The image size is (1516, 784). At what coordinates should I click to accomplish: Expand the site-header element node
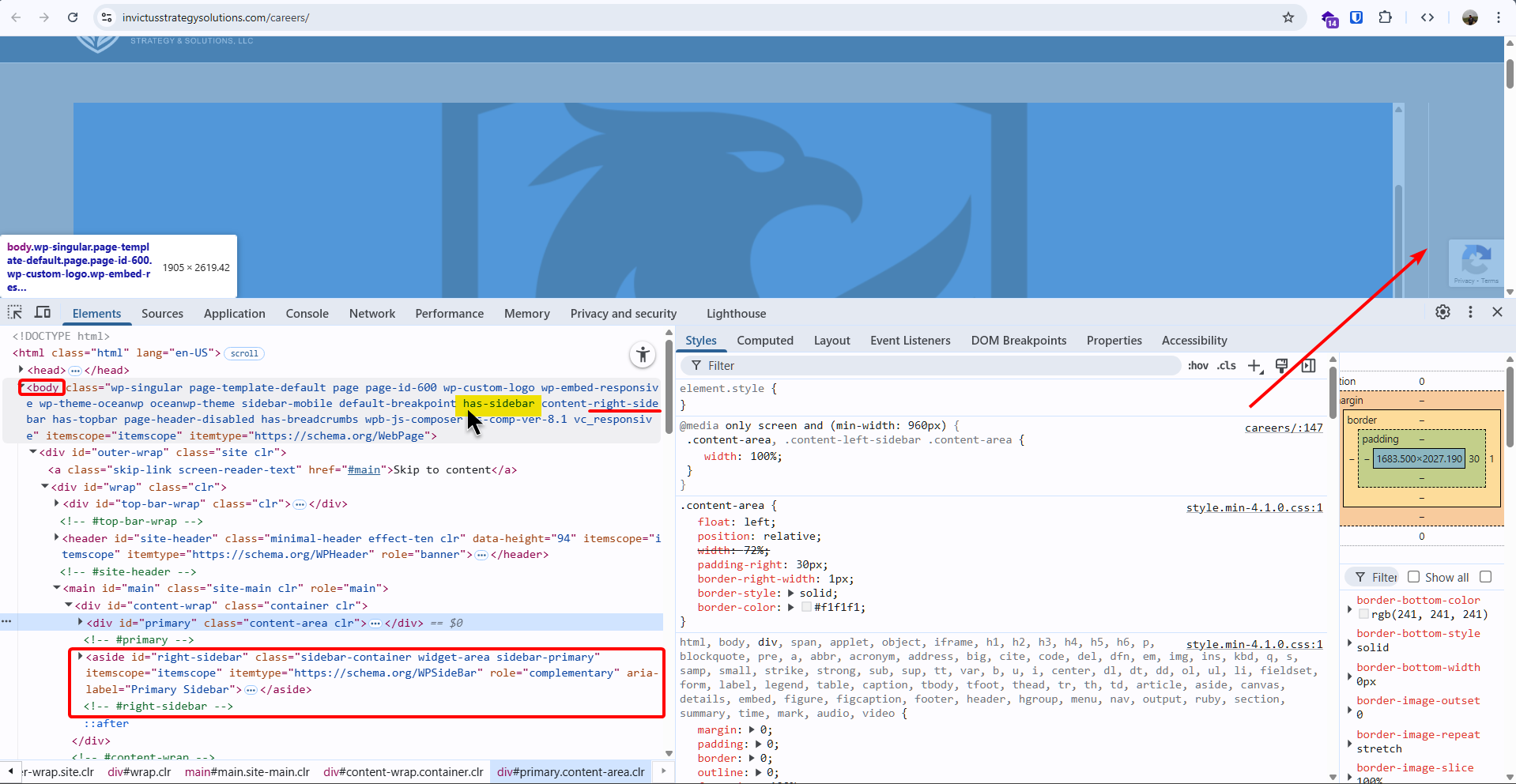click(57, 537)
